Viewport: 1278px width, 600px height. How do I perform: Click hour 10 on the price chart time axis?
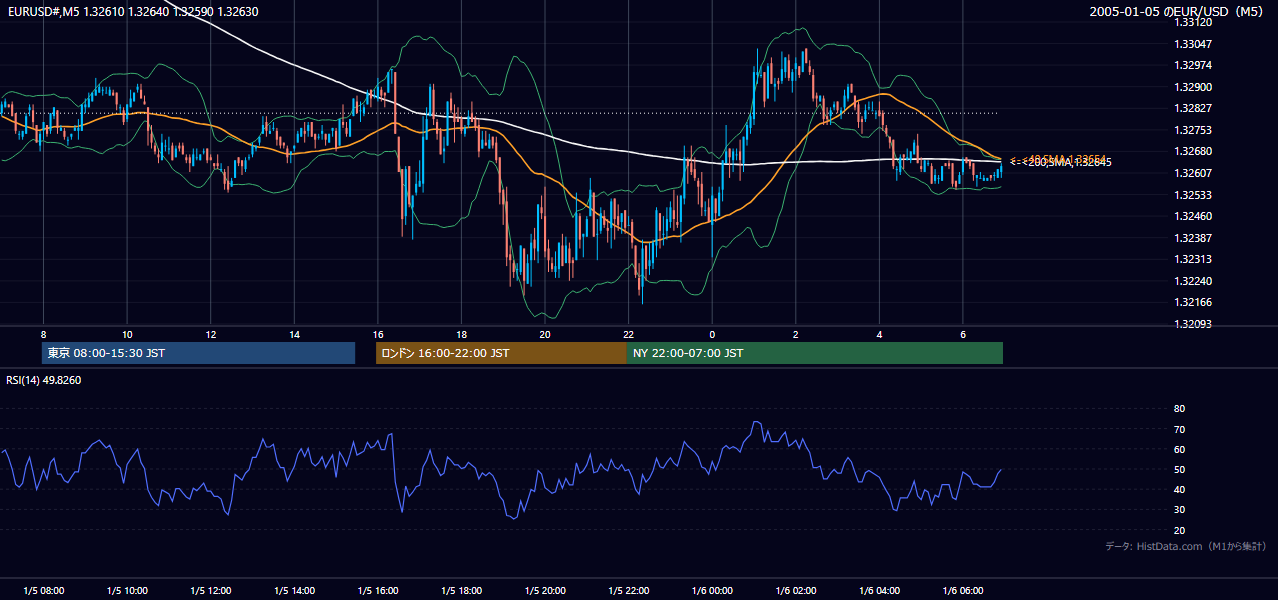click(x=127, y=334)
